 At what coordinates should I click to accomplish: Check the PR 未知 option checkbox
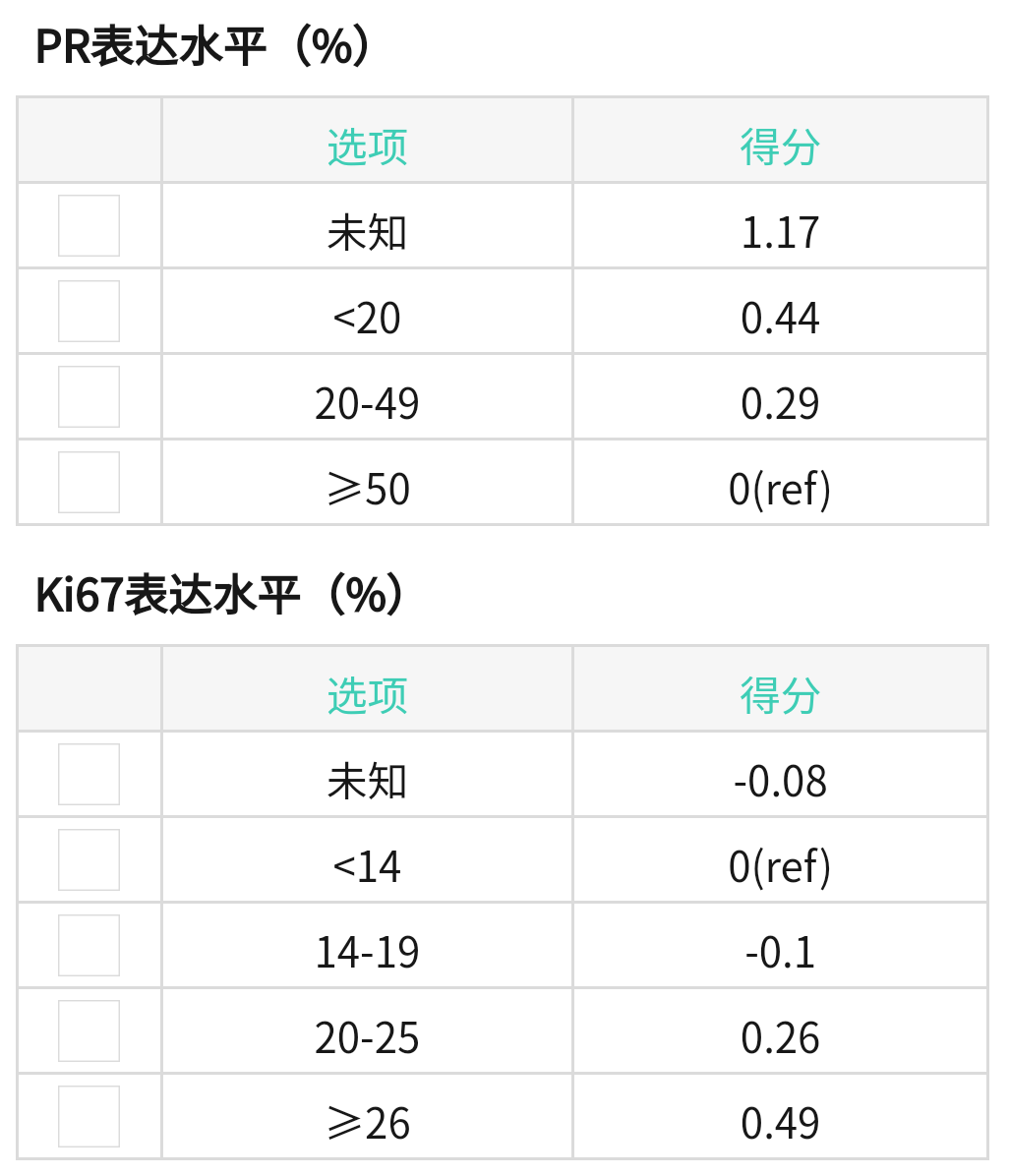point(89,225)
